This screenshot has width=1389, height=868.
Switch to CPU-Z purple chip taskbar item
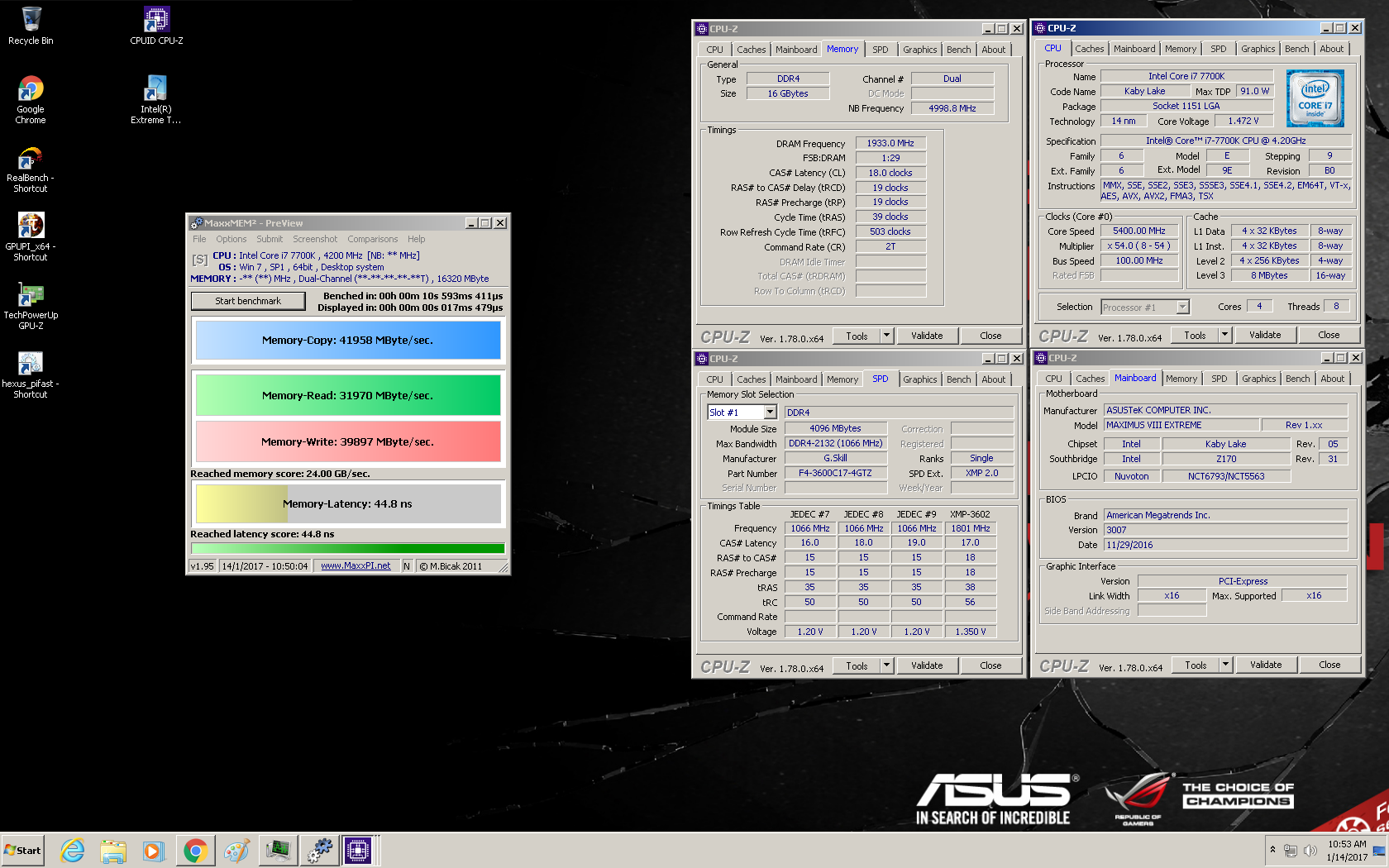click(x=359, y=851)
